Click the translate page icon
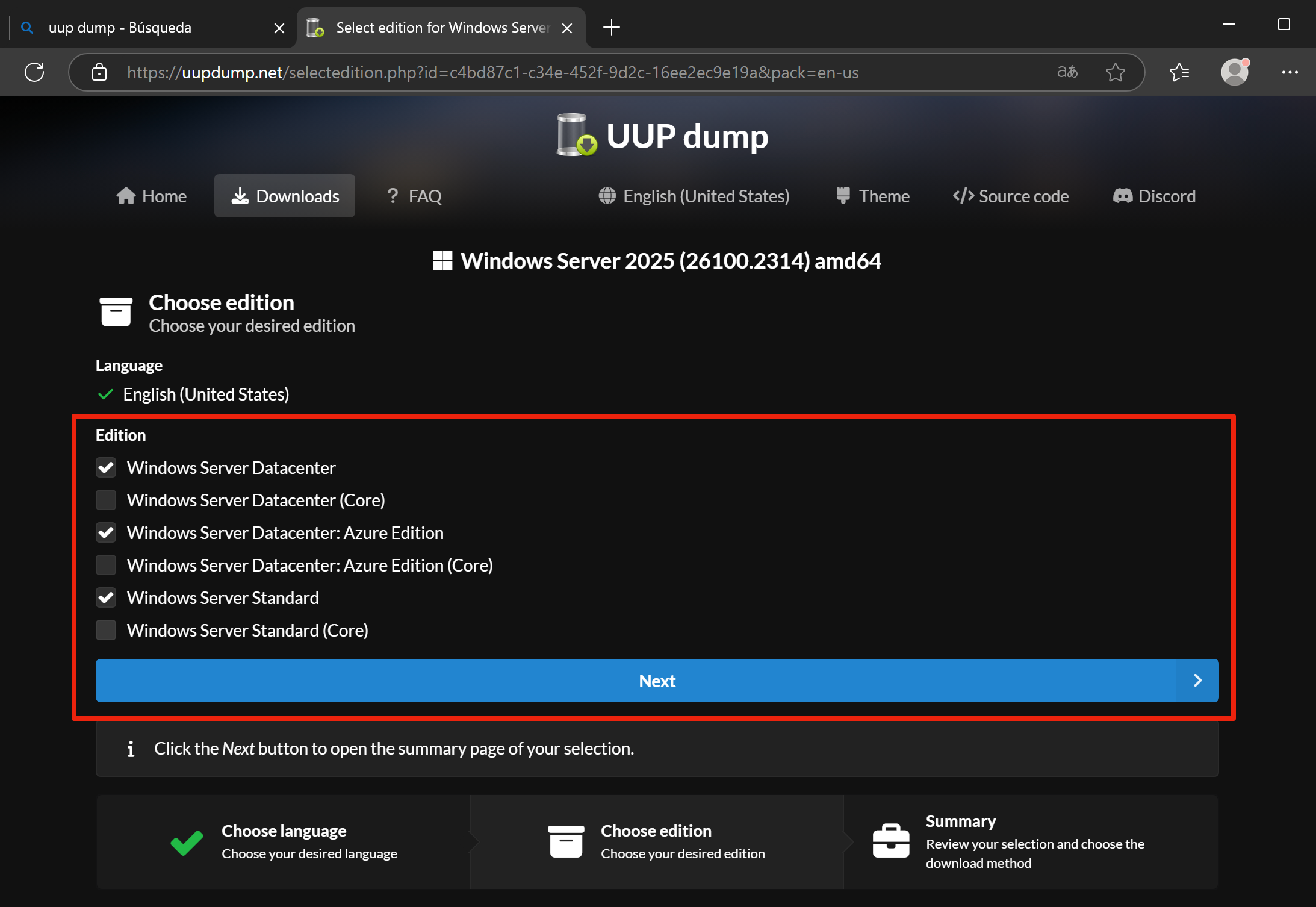Viewport: 1316px width, 907px height. (x=1067, y=72)
